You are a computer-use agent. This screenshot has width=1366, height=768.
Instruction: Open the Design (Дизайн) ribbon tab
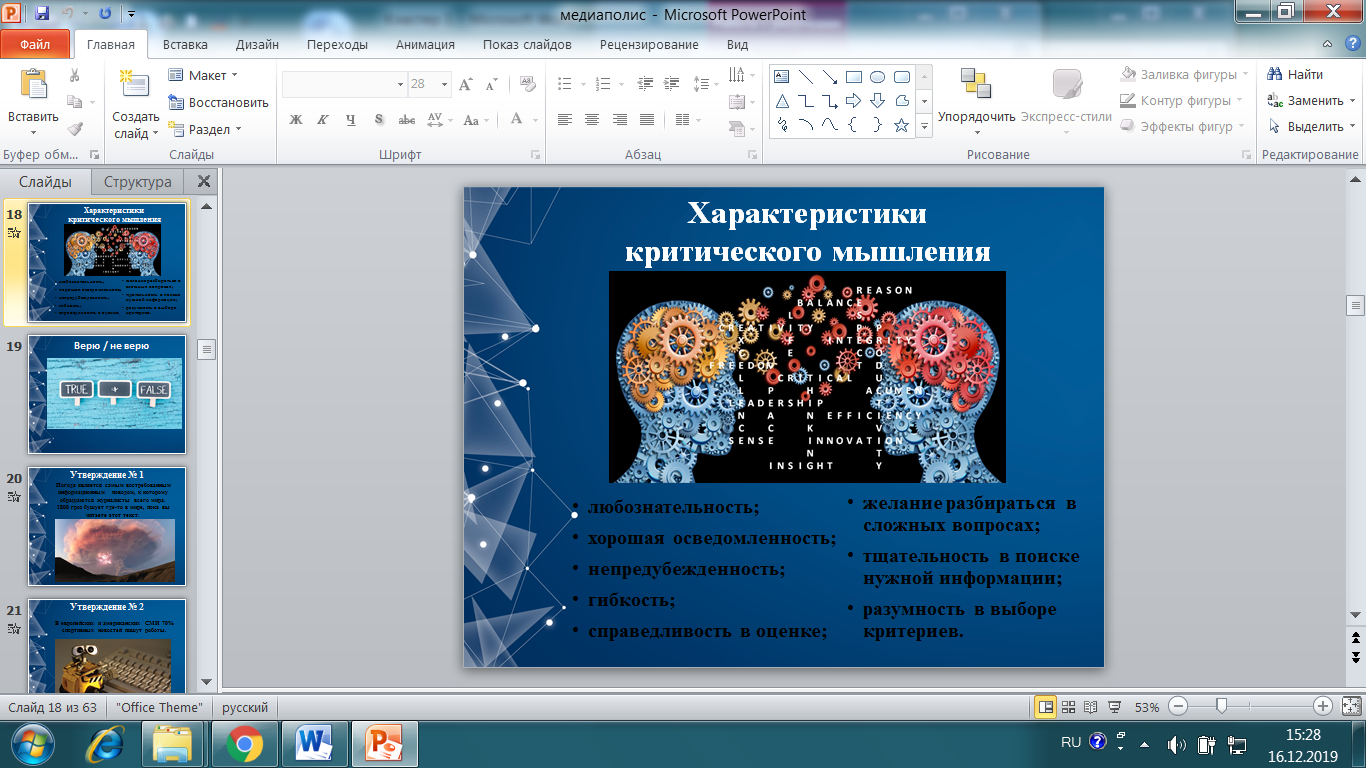click(257, 44)
